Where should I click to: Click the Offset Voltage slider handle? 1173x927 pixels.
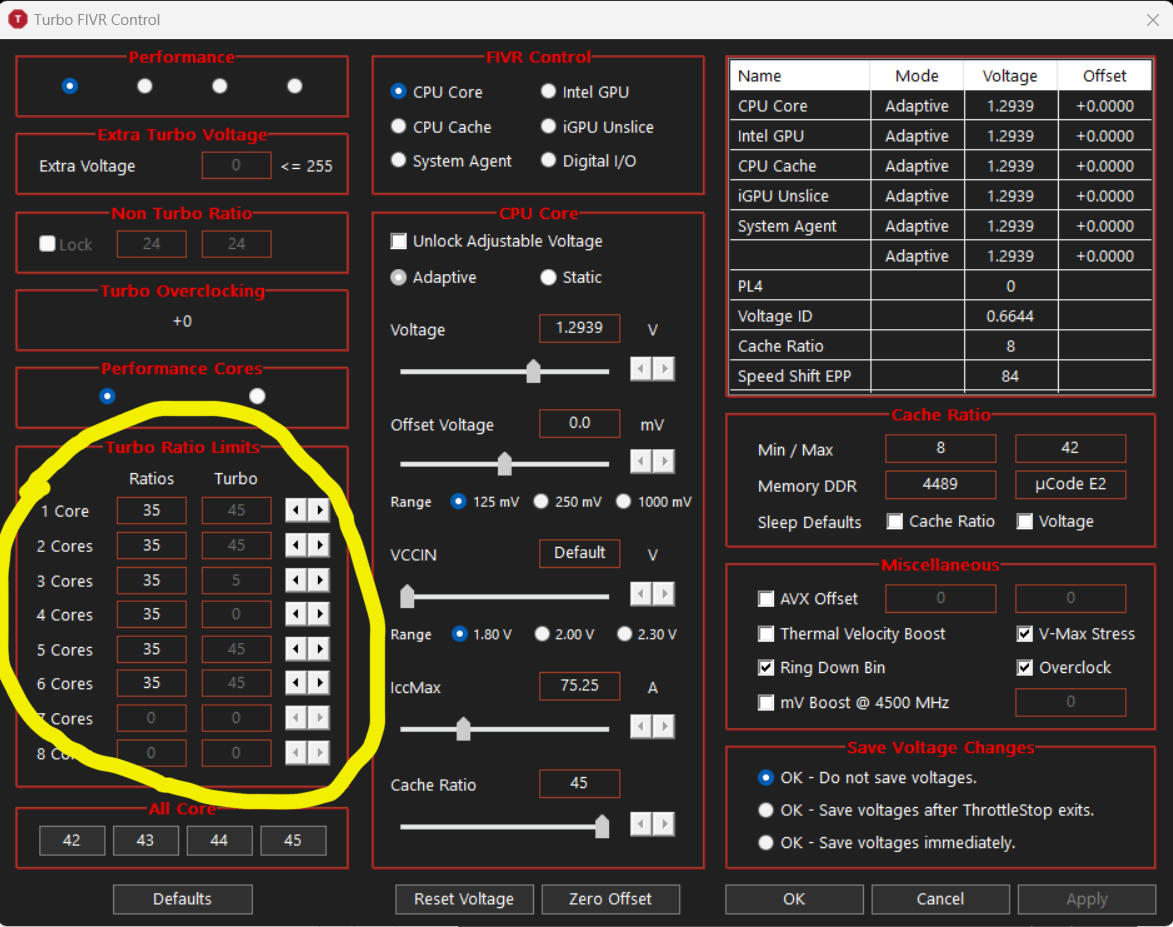(x=505, y=463)
